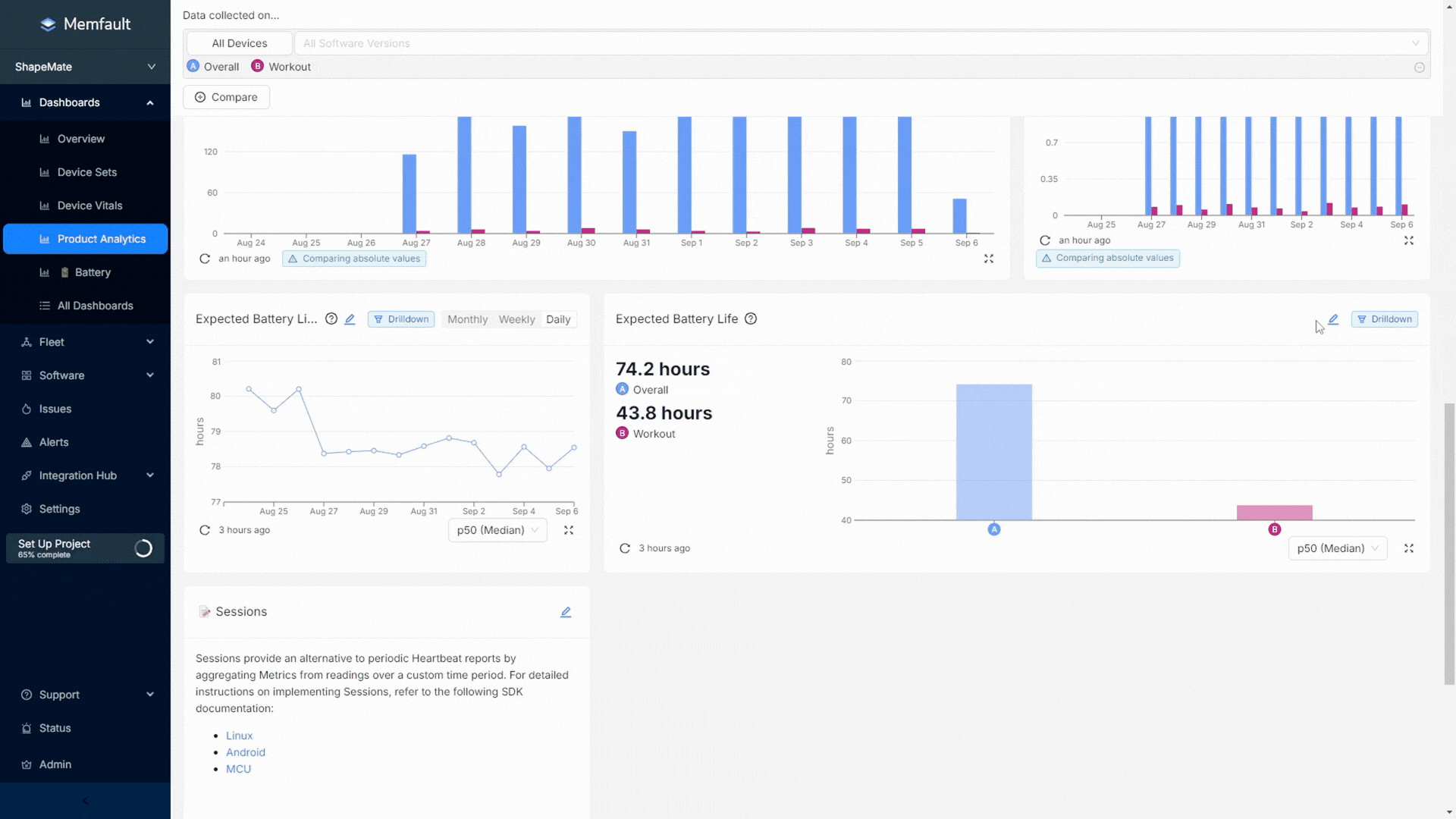Switch line chart to Weekly view
1456x819 pixels.
point(516,319)
